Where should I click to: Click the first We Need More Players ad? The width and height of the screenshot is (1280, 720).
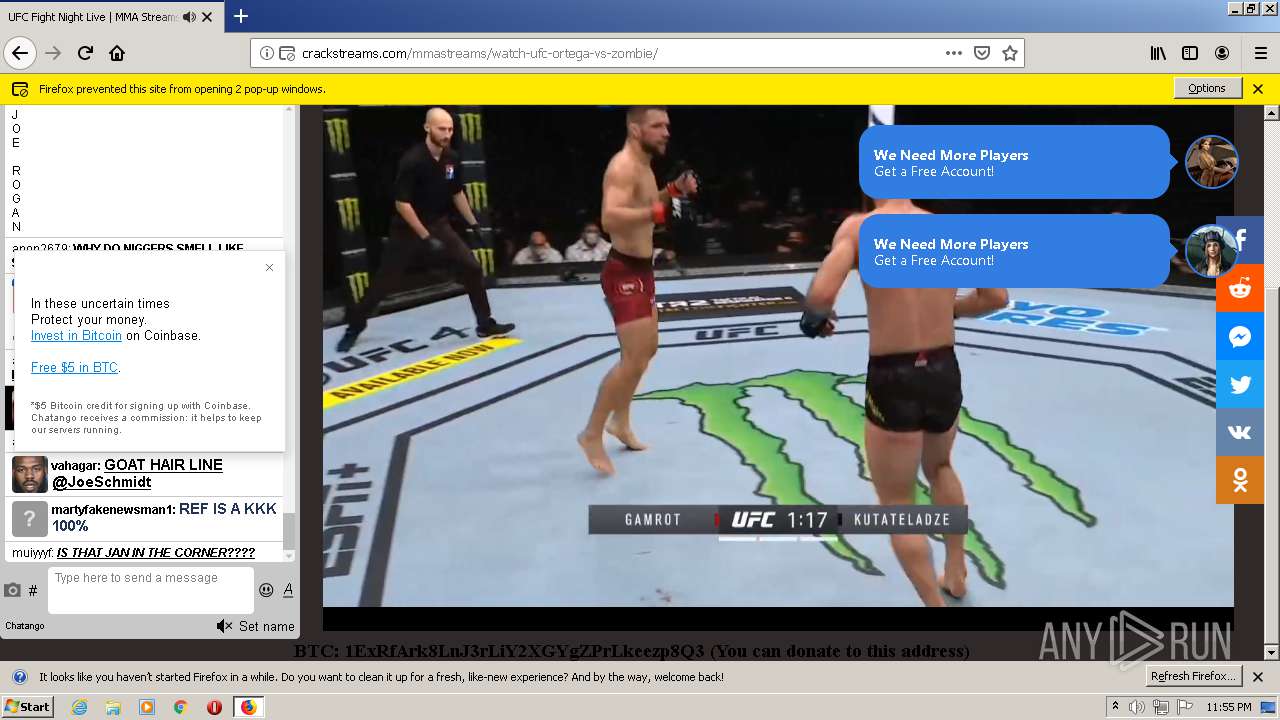[1015, 162]
